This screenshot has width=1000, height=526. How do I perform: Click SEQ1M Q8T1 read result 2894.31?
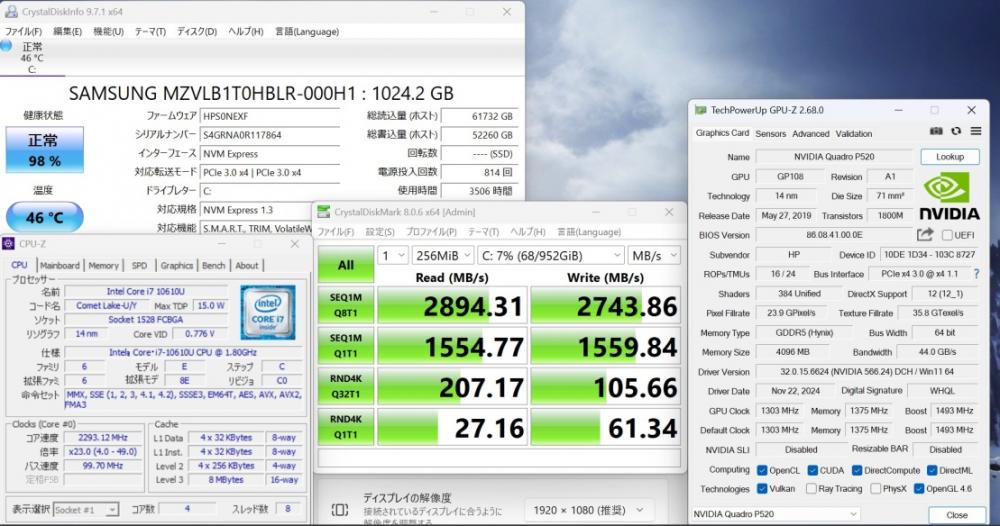(x=452, y=306)
